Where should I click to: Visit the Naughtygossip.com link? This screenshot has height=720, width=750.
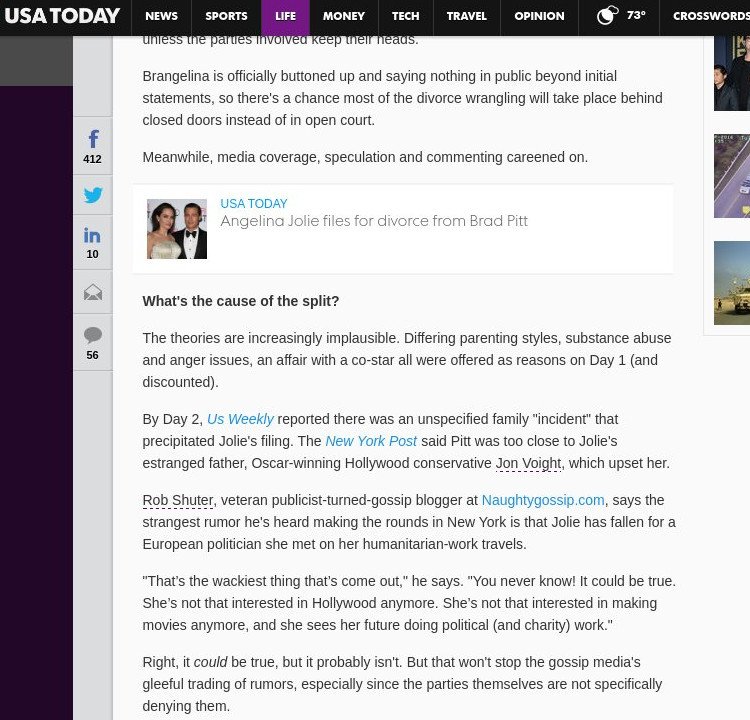click(x=543, y=500)
